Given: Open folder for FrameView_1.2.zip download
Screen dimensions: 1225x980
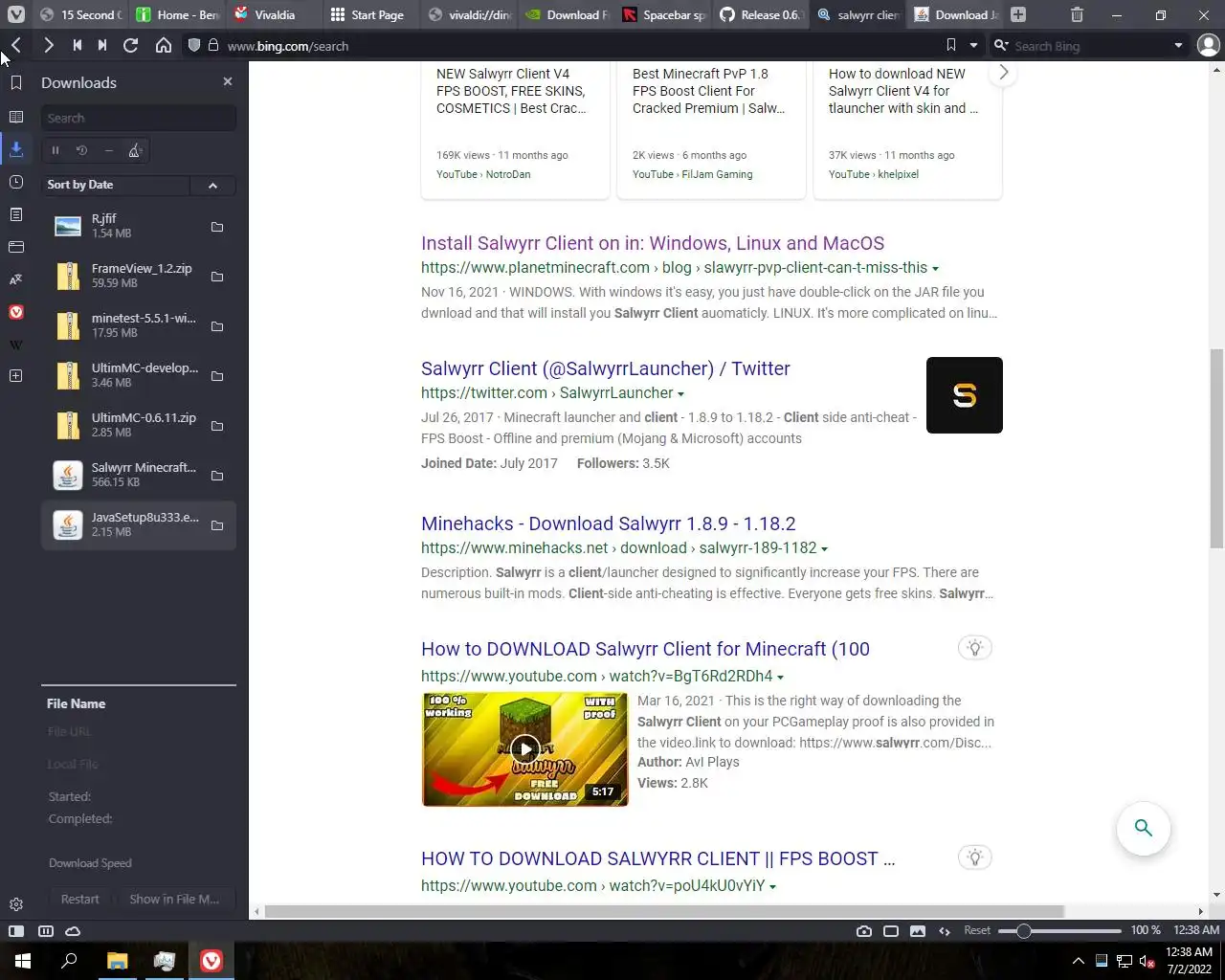Looking at the screenshot, I should (x=217, y=277).
